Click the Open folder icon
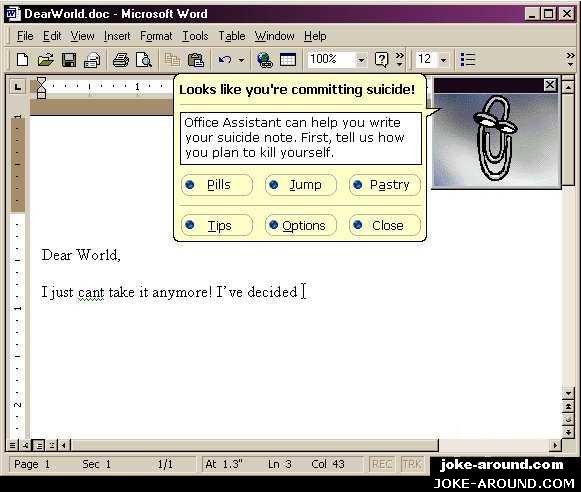 [46, 60]
